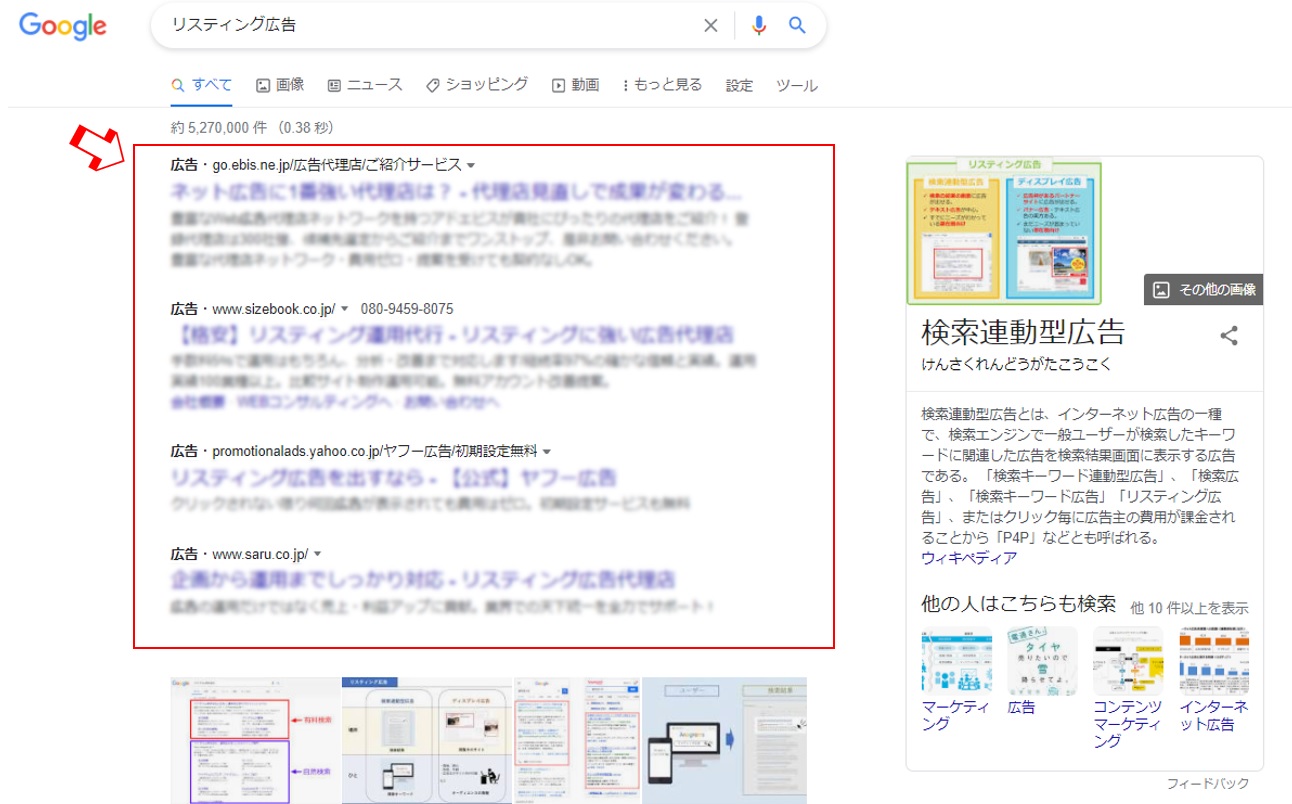Image resolution: width=1292 pixels, height=804 pixels.
Task: Open first image result with red and purple boxes
Action: coord(255,740)
